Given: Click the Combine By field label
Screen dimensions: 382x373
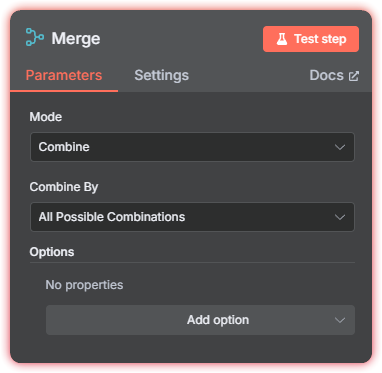Looking at the screenshot, I should click(64, 187).
